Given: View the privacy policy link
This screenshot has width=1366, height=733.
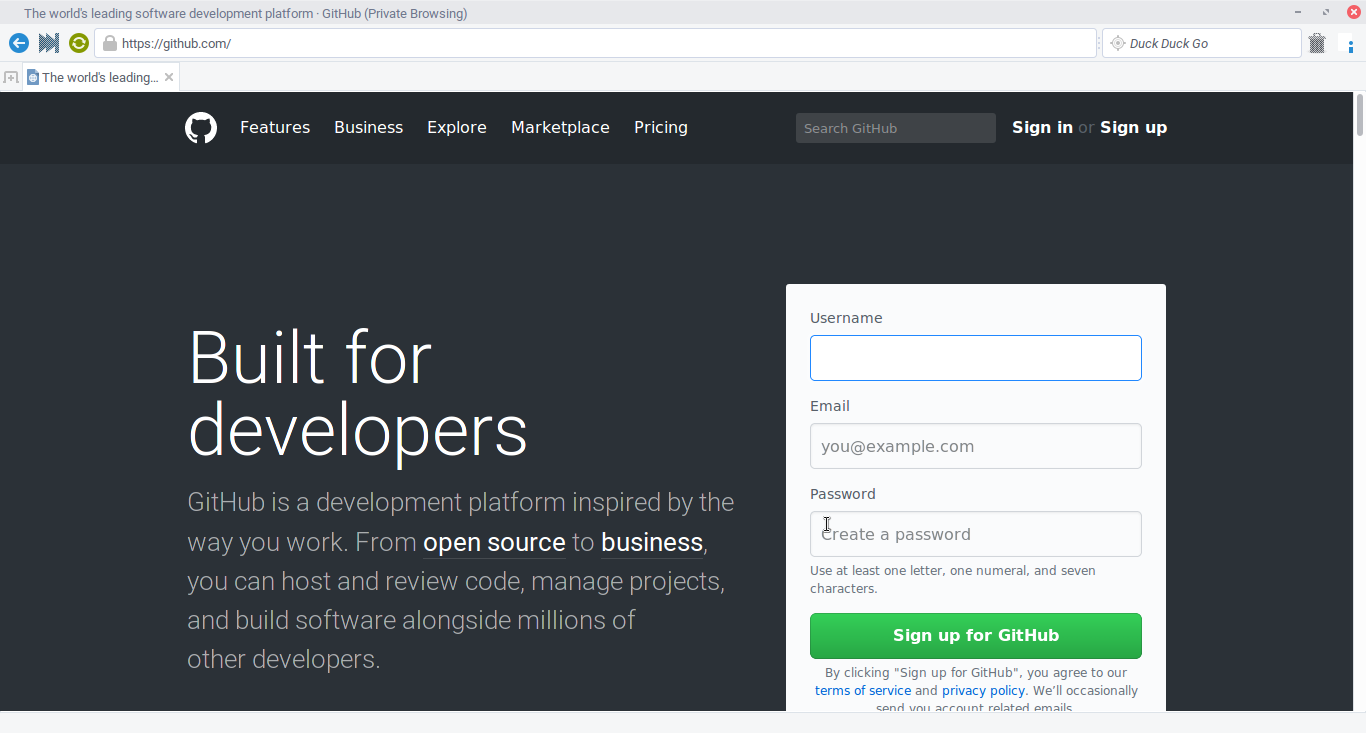Looking at the screenshot, I should pos(983,690).
